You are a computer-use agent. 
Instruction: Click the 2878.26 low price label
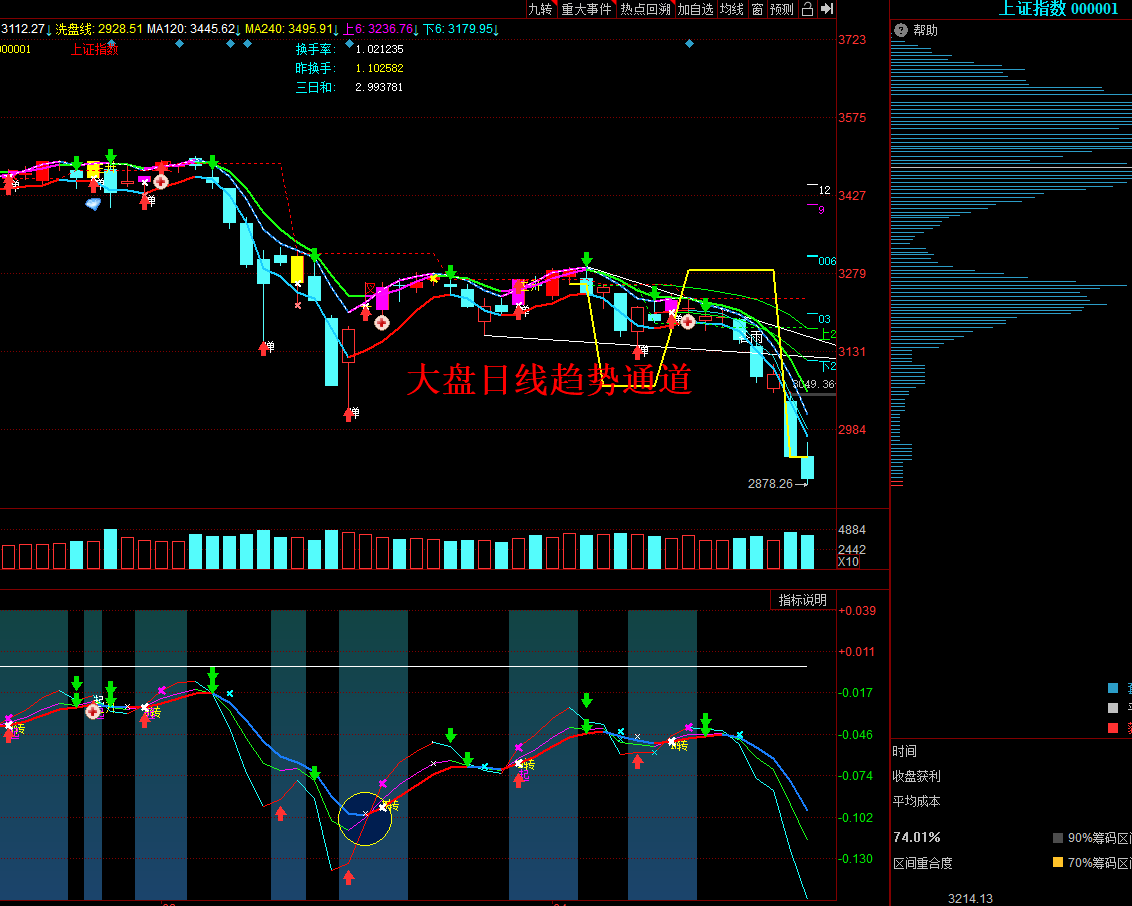pos(770,484)
